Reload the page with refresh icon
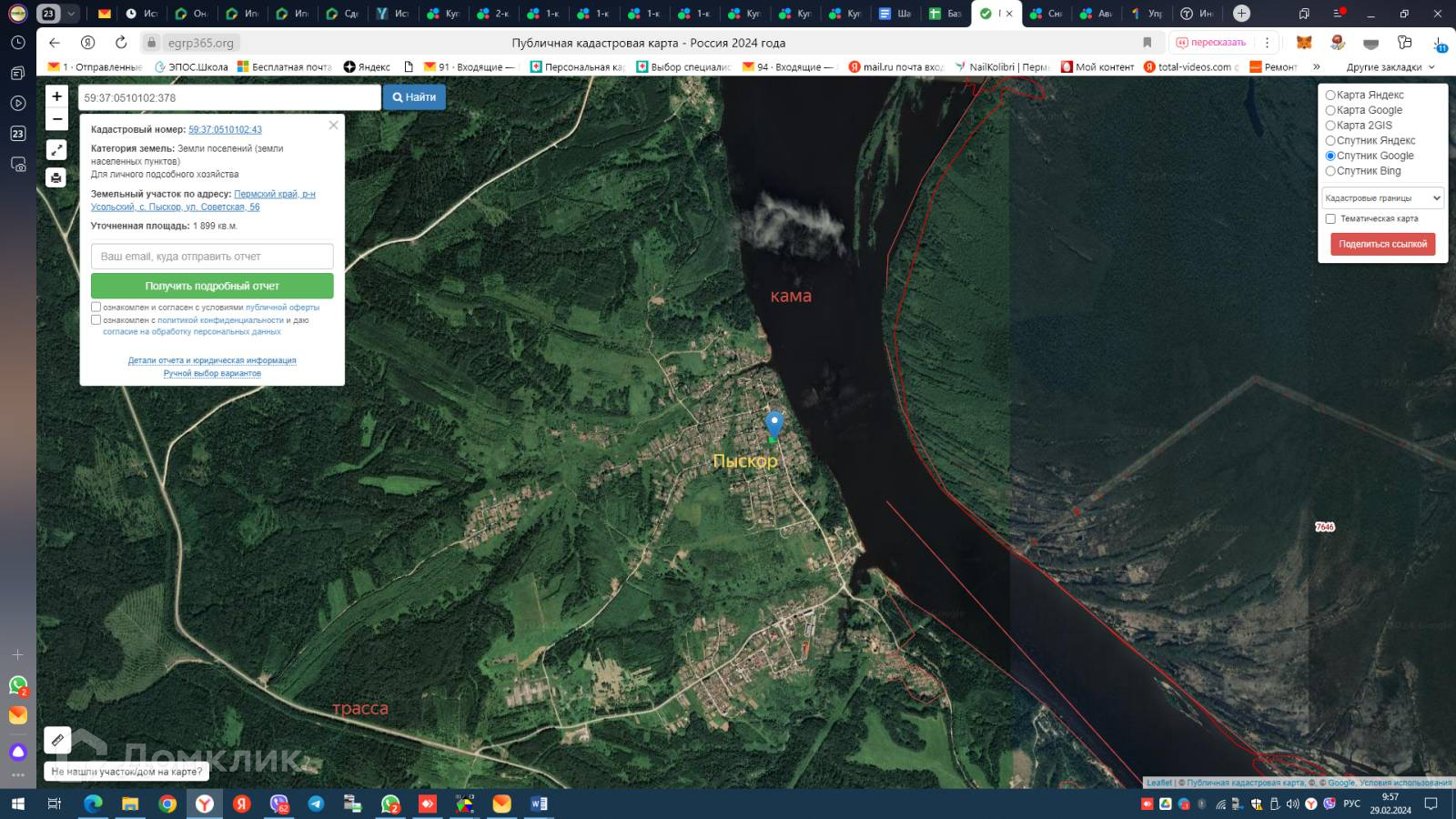Viewport: 1456px width, 819px height. point(121,43)
